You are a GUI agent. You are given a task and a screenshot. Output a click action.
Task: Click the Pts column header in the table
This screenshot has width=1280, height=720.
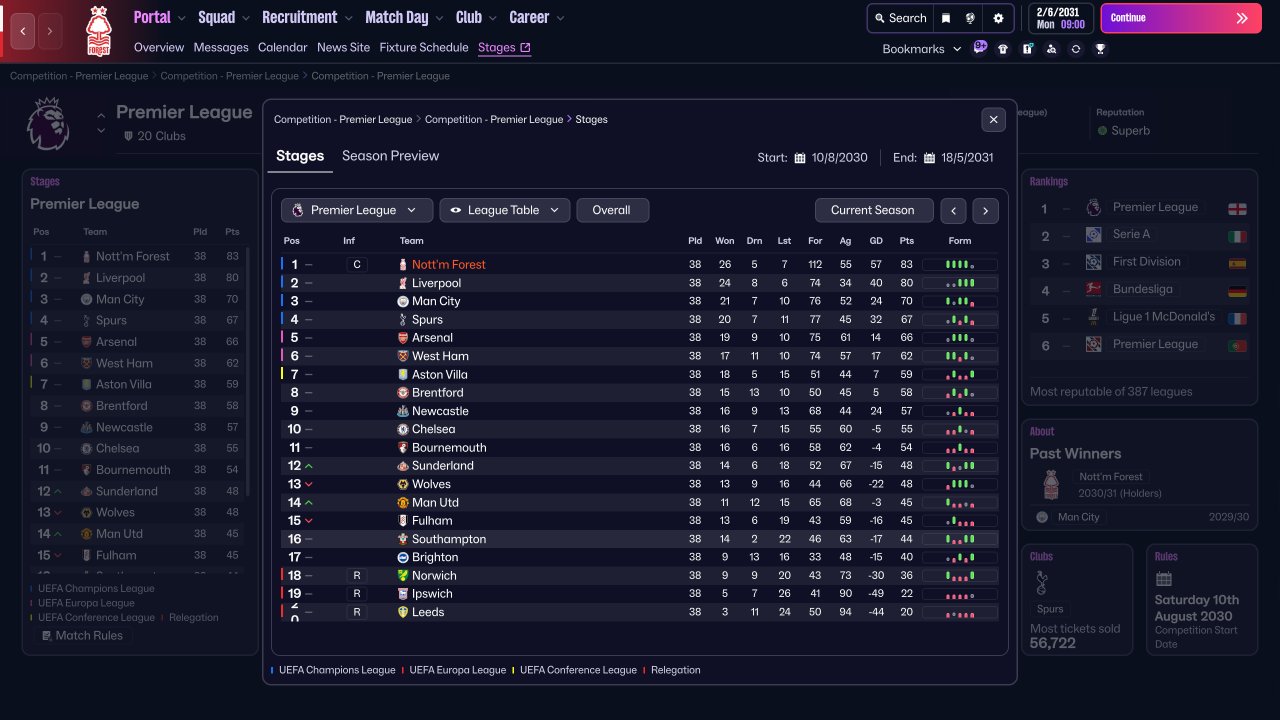point(906,241)
